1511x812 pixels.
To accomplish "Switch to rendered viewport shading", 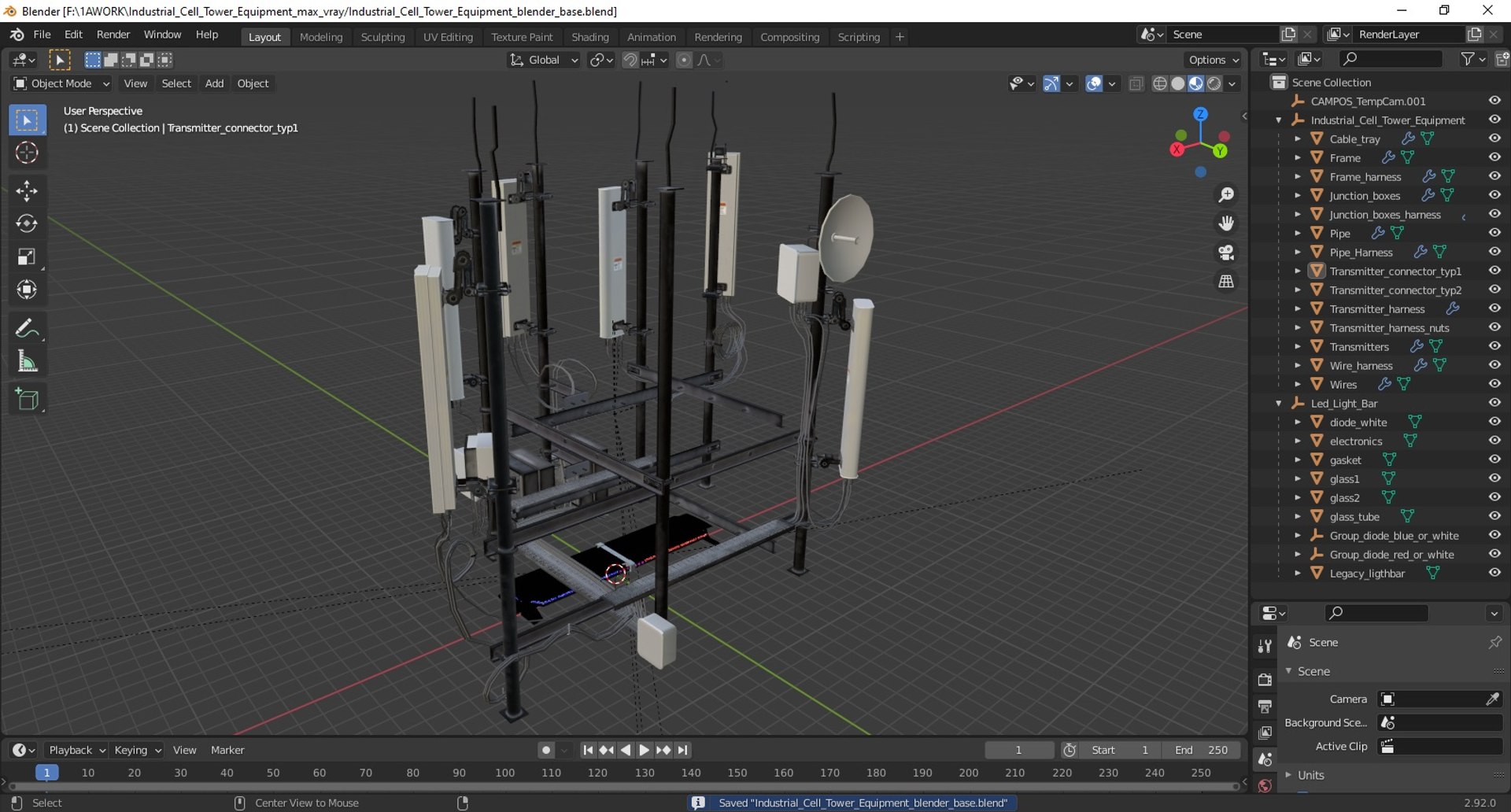I will (x=1214, y=83).
